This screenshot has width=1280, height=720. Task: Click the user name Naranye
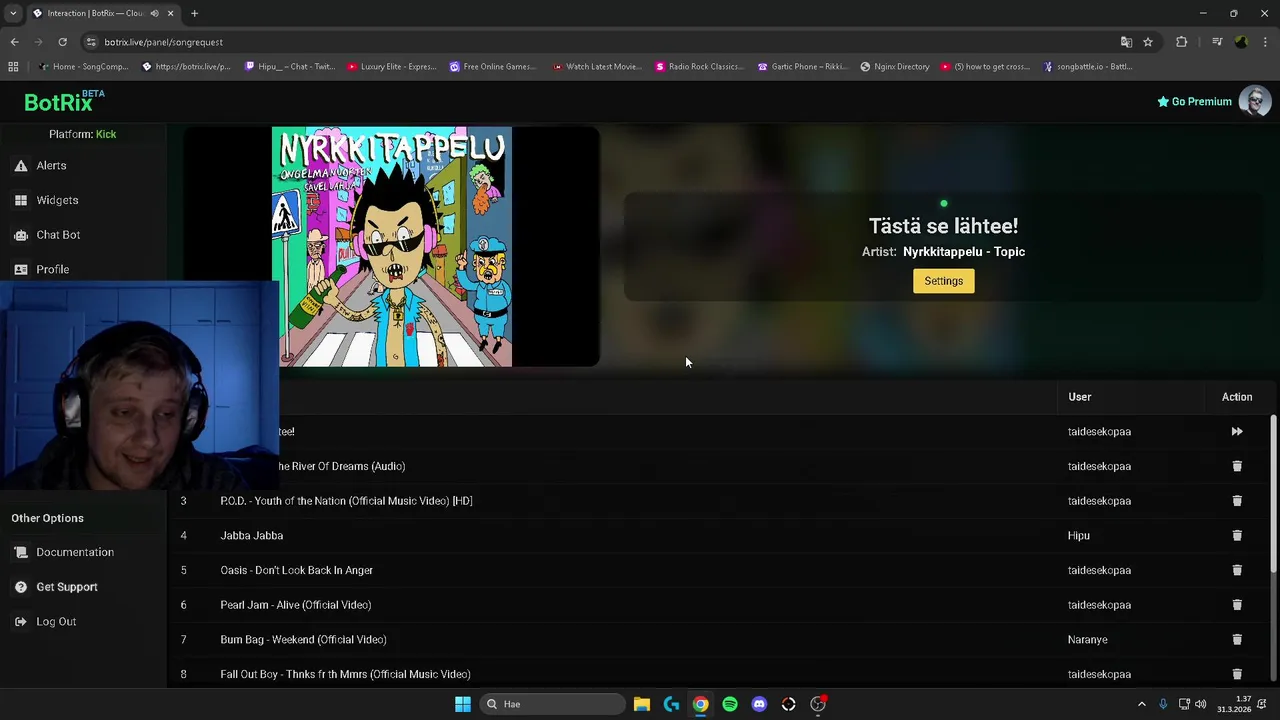click(1087, 640)
